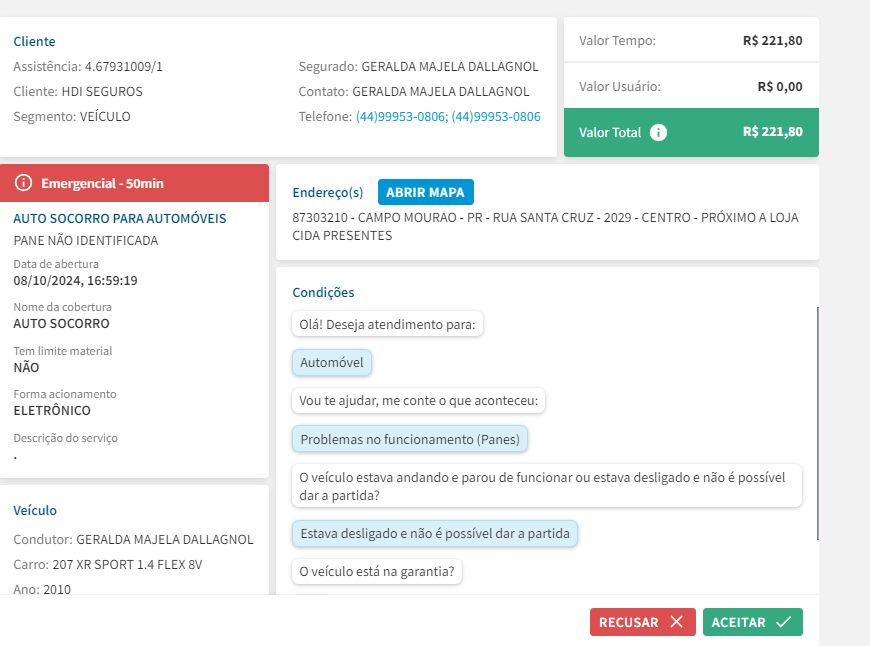
Task: Click the checkmark icon on ACEITAR
Action: [x=783, y=622]
